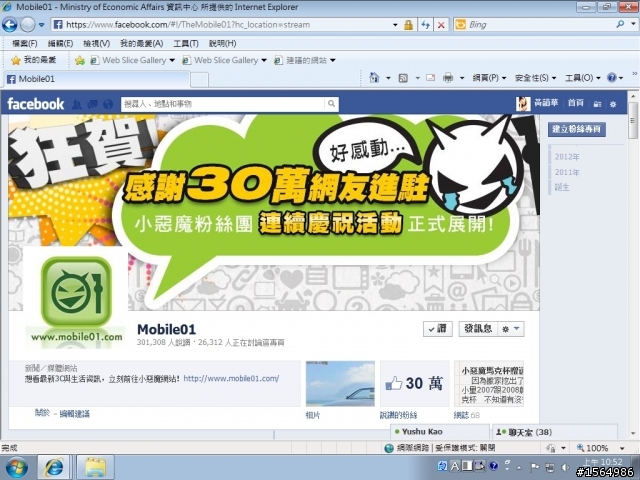Open the 相片 photos thumbnail

pos(340,383)
